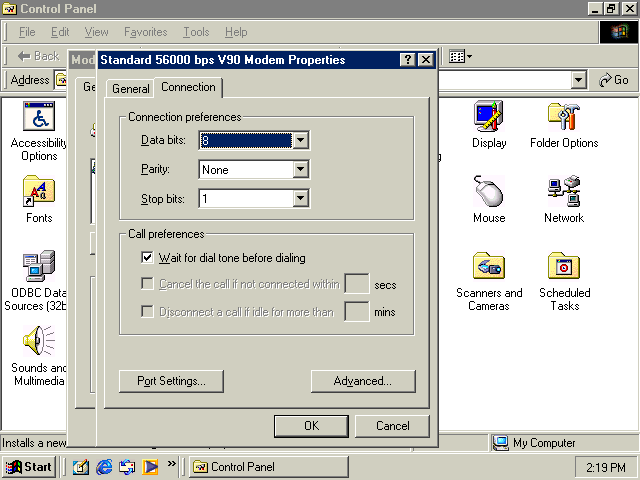Open the Fonts folder icon
The image size is (640, 480).
click(x=39, y=191)
